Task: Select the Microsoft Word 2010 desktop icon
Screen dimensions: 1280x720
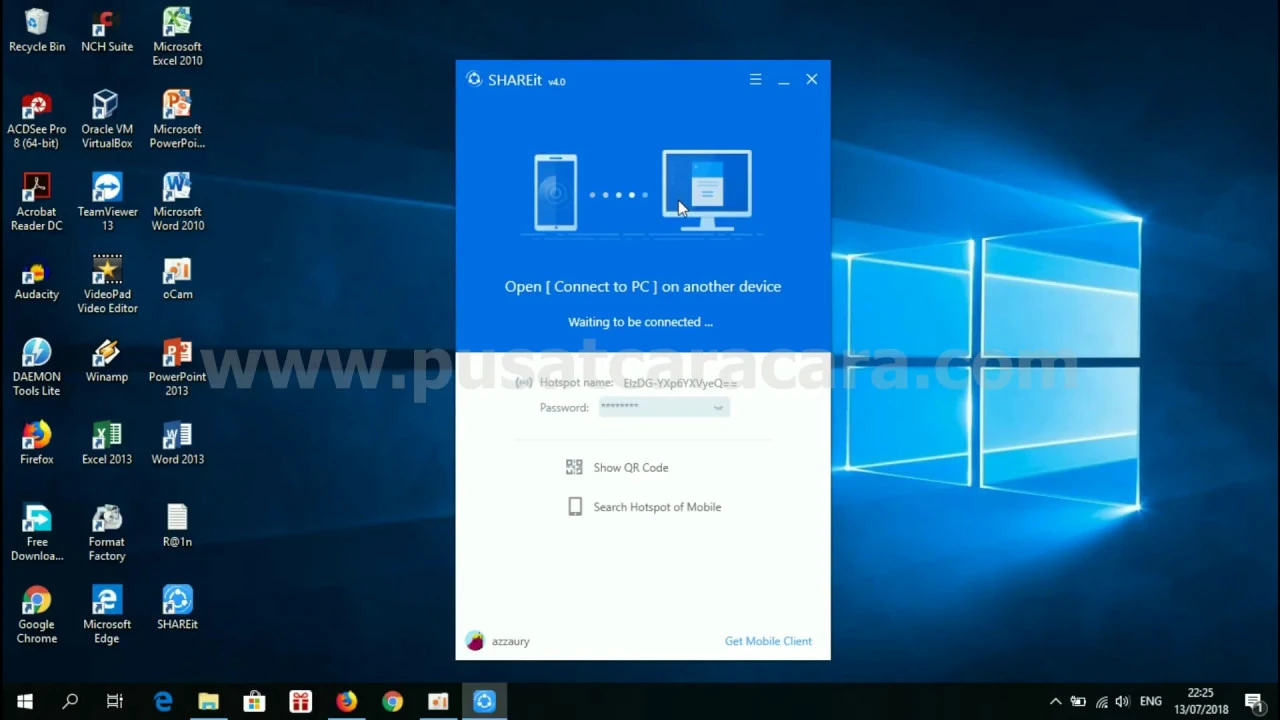Action: click(x=177, y=202)
